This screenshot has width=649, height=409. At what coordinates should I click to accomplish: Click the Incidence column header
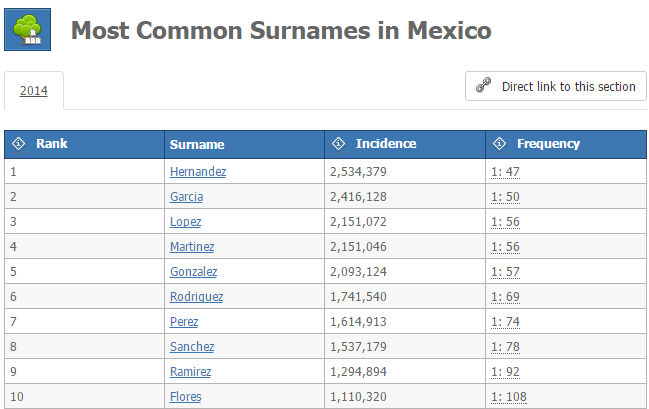405,144
